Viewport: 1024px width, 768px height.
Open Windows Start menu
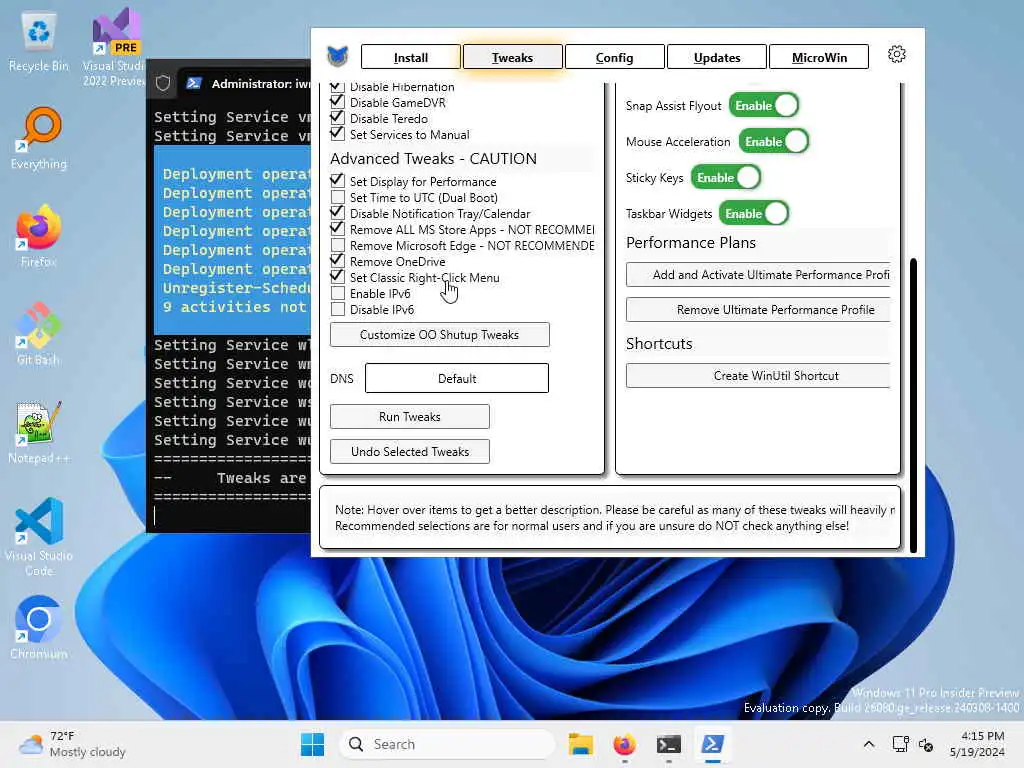coord(312,744)
